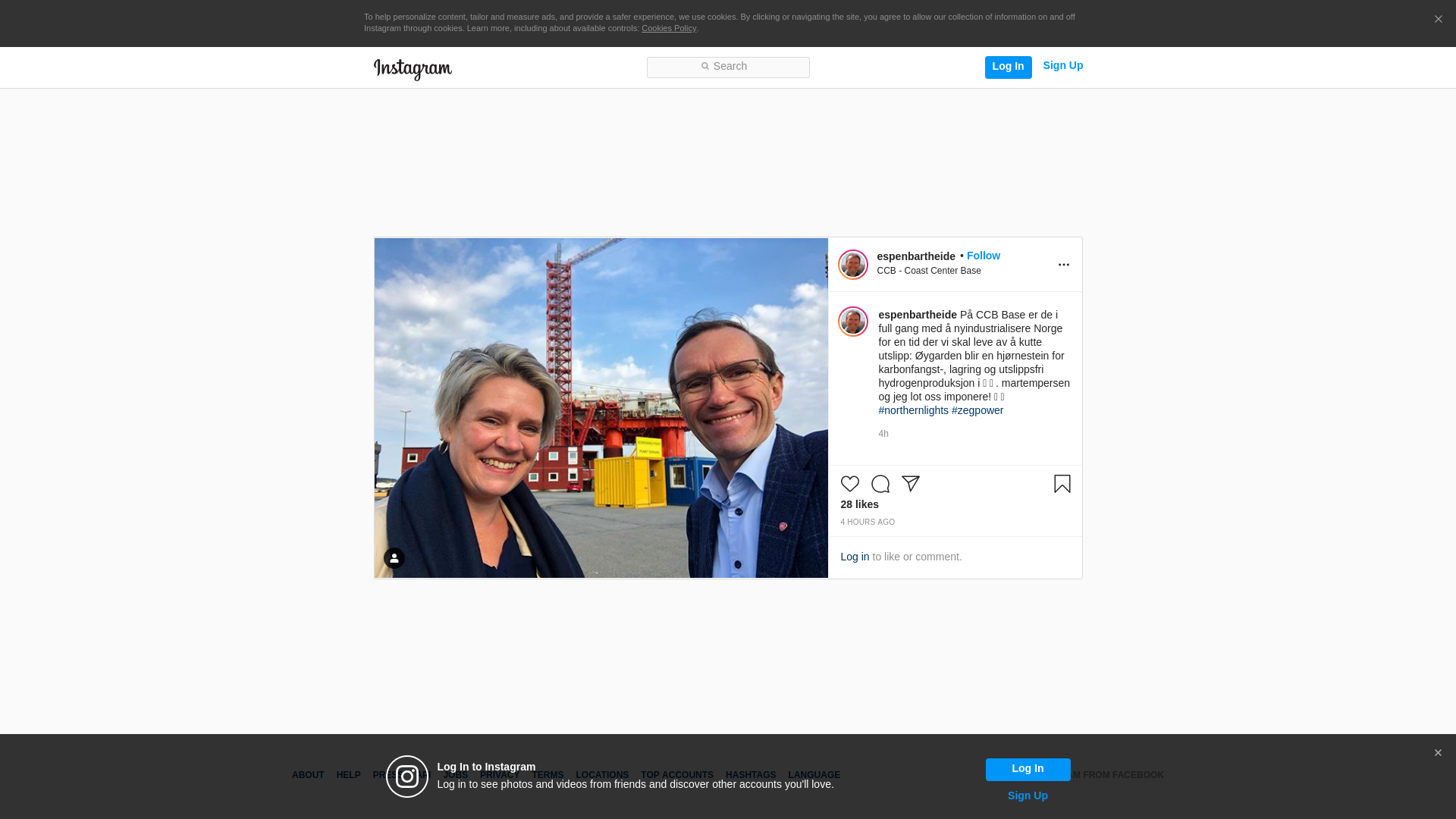Screen dimensions: 1456x819
Task: Toggle the bookmark save icon
Action: click(1062, 484)
